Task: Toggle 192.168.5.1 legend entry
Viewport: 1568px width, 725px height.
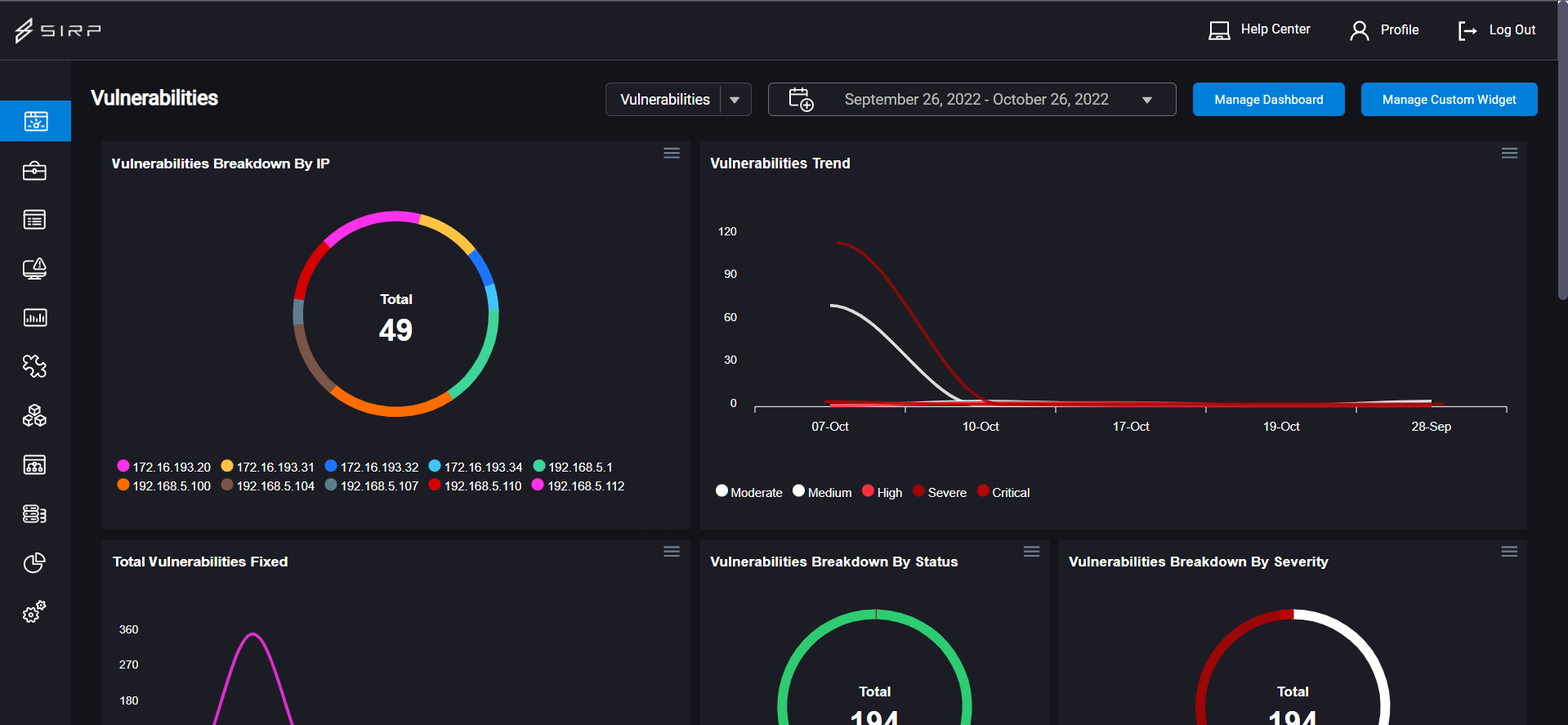Action: pyautogui.click(x=572, y=467)
